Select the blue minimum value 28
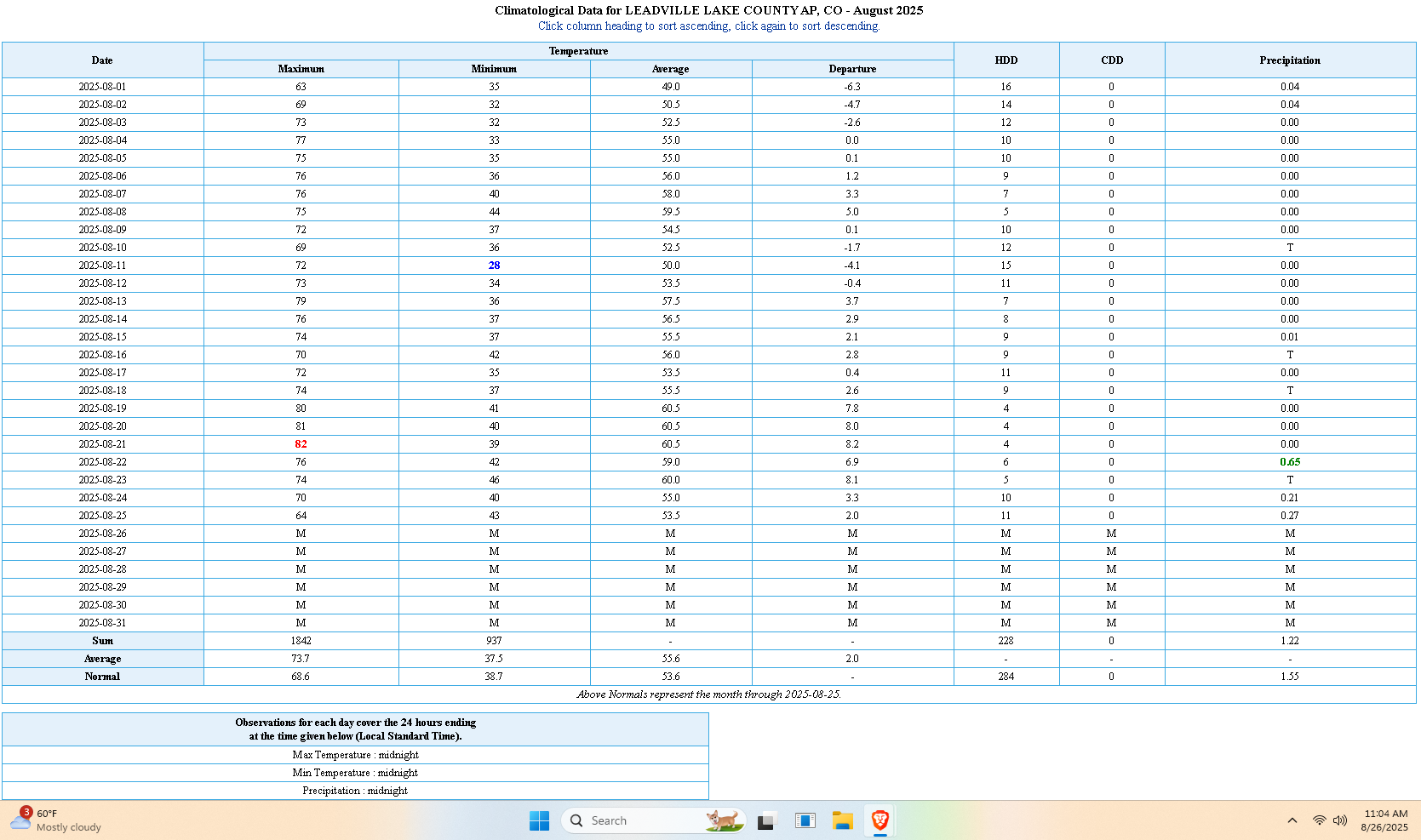1421x840 pixels. coord(494,266)
